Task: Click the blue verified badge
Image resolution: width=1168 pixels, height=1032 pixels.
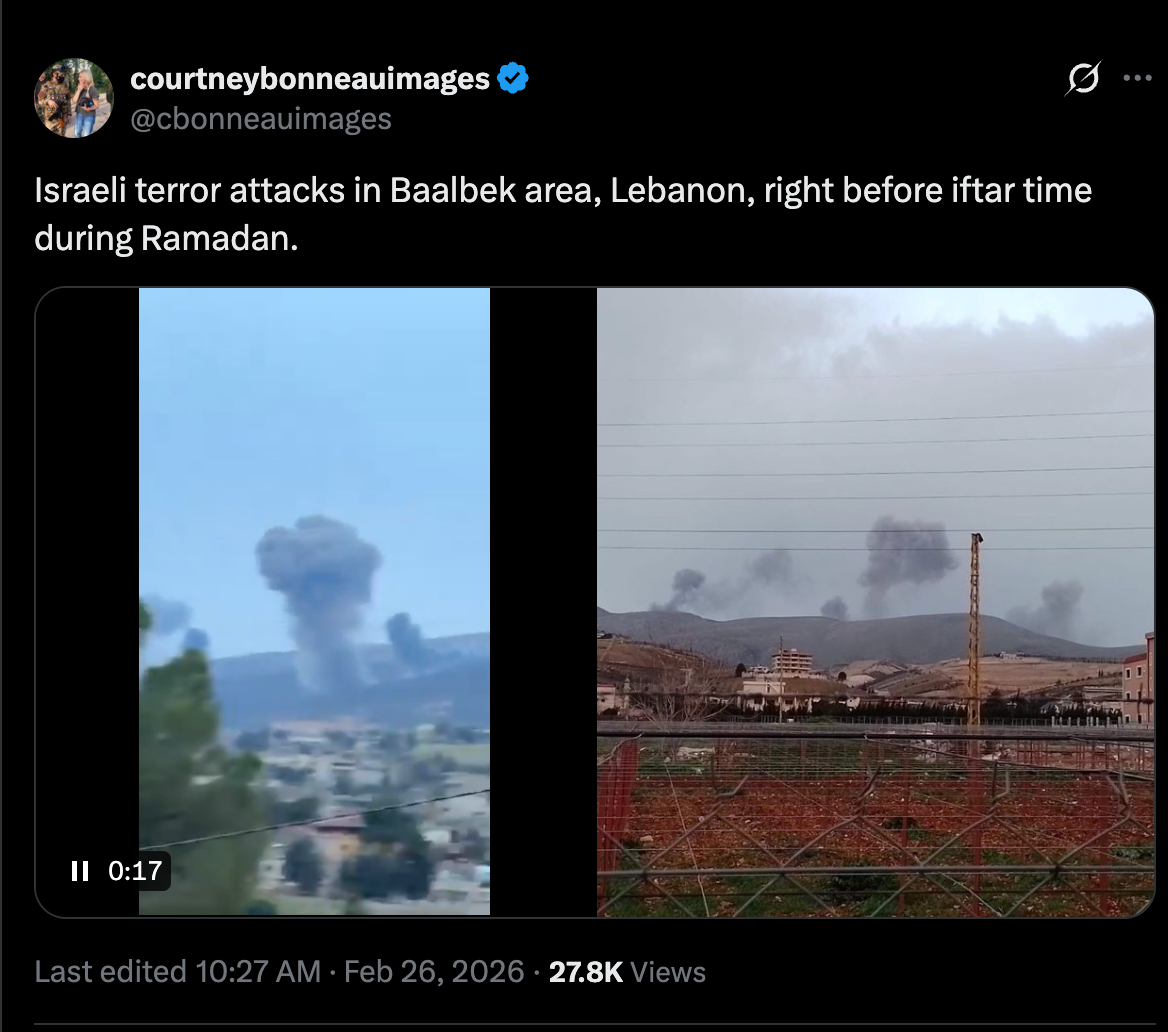Action: 512,78
